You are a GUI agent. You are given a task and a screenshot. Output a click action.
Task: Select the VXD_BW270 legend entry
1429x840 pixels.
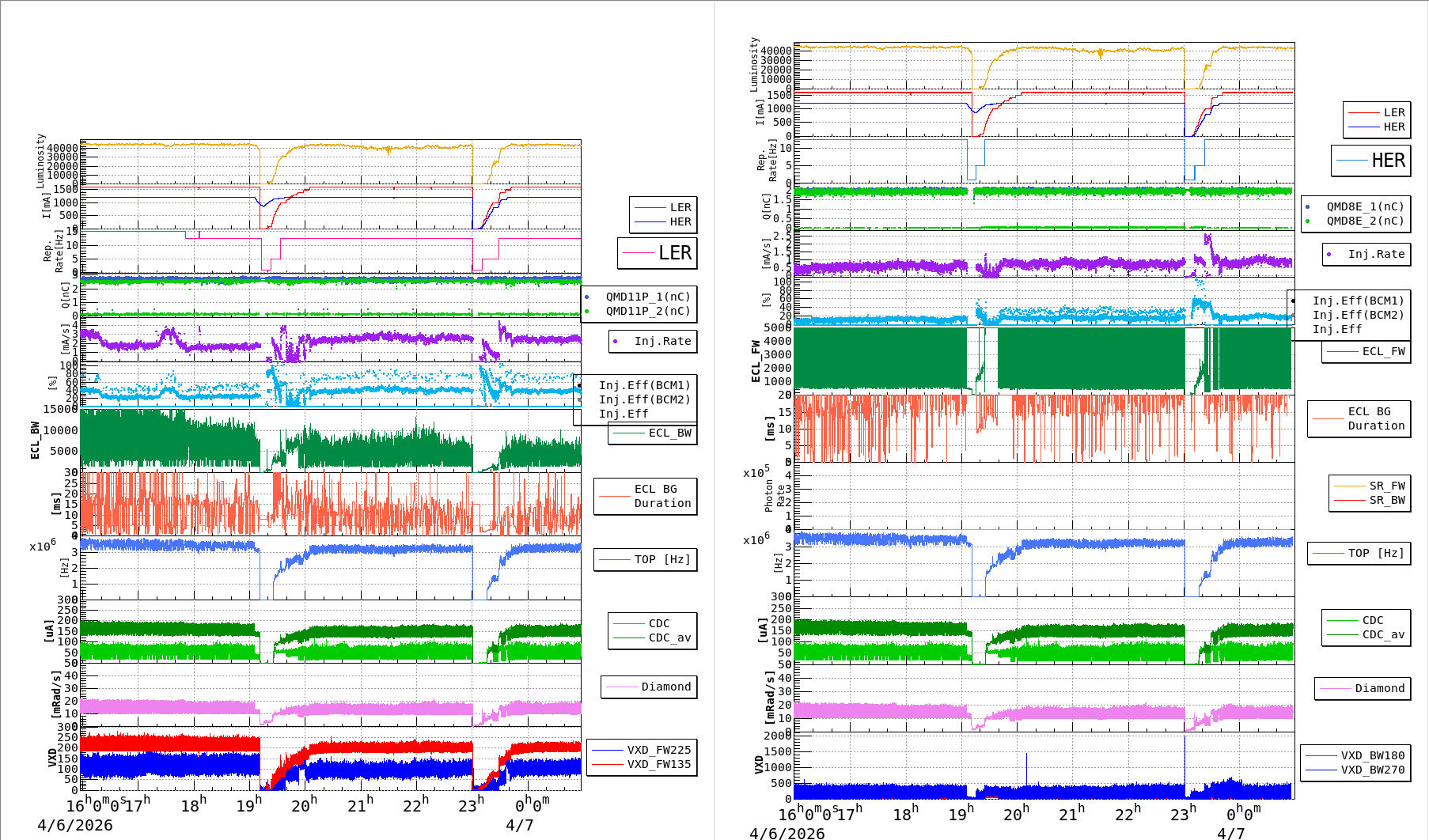coord(1372,770)
